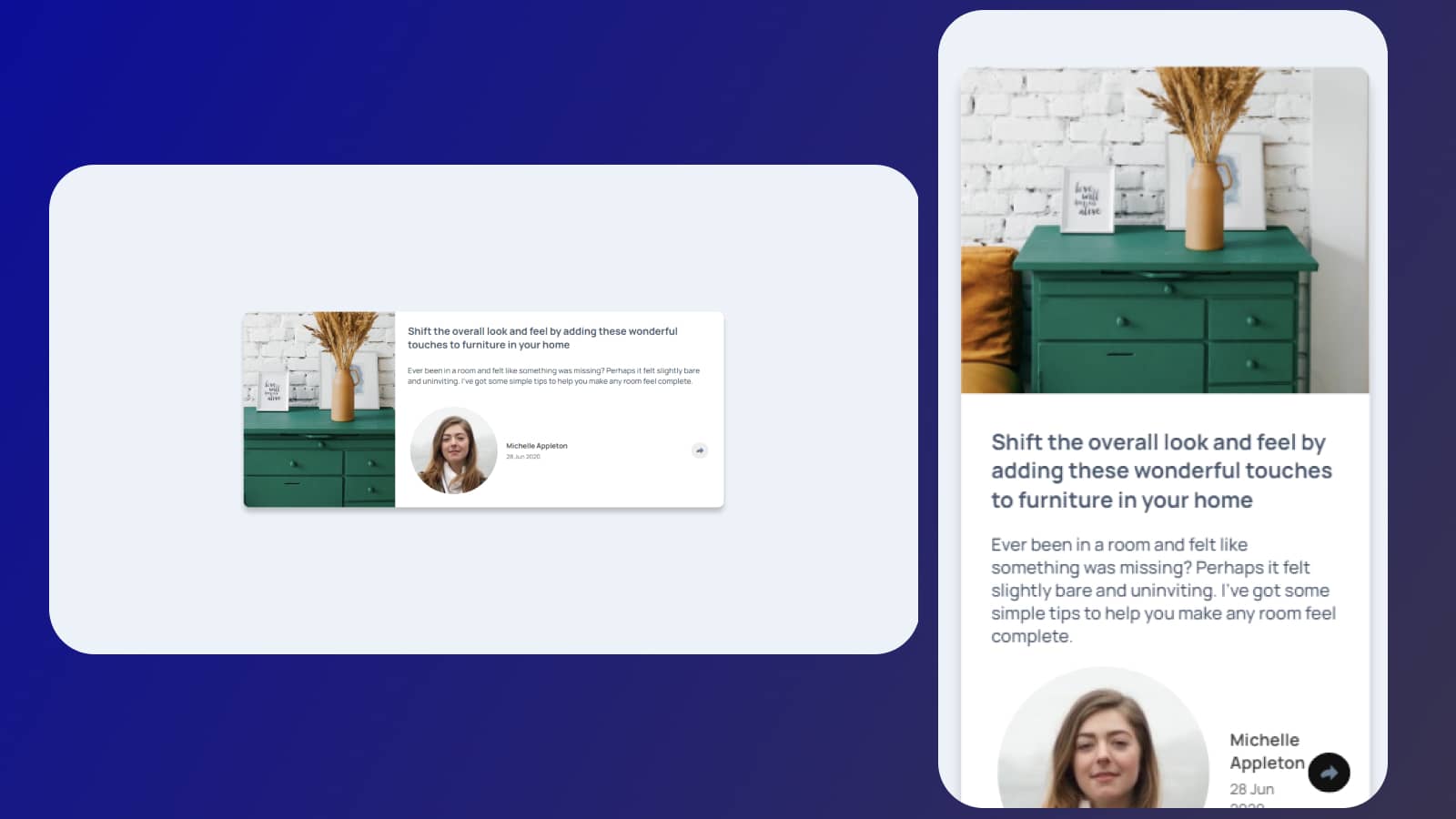
Task: Open the desktop card headline "Shift the overall look"
Action: click(x=542, y=338)
